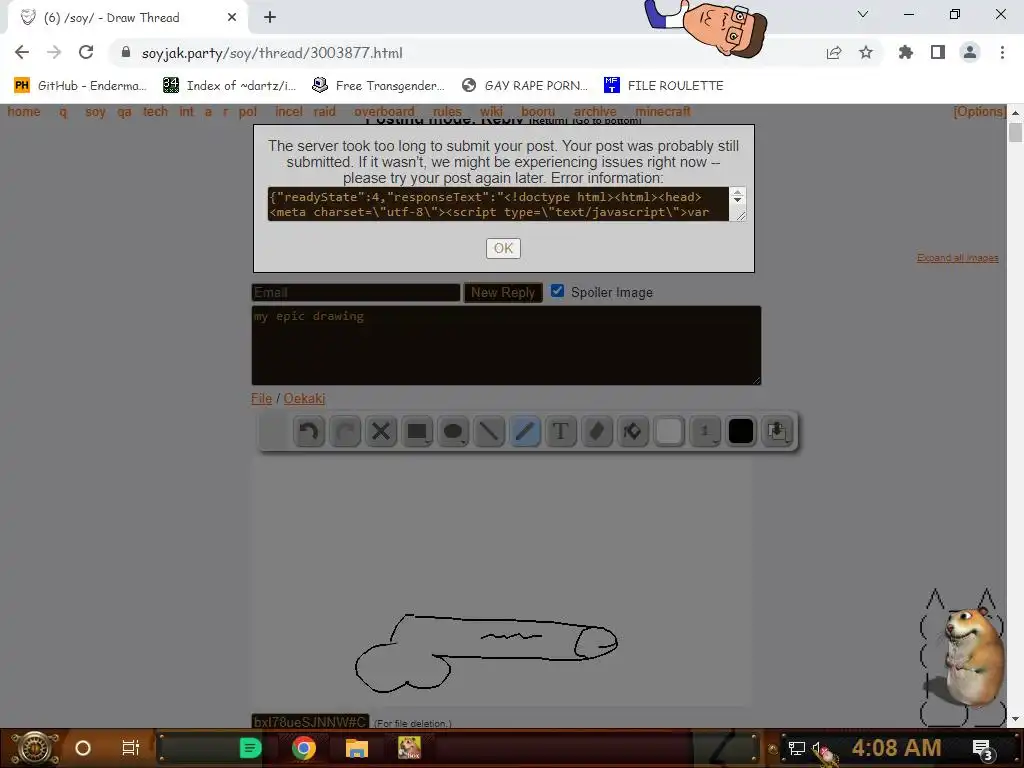Open the black stroke color swatch
This screenshot has height=768, width=1024.
click(741, 431)
